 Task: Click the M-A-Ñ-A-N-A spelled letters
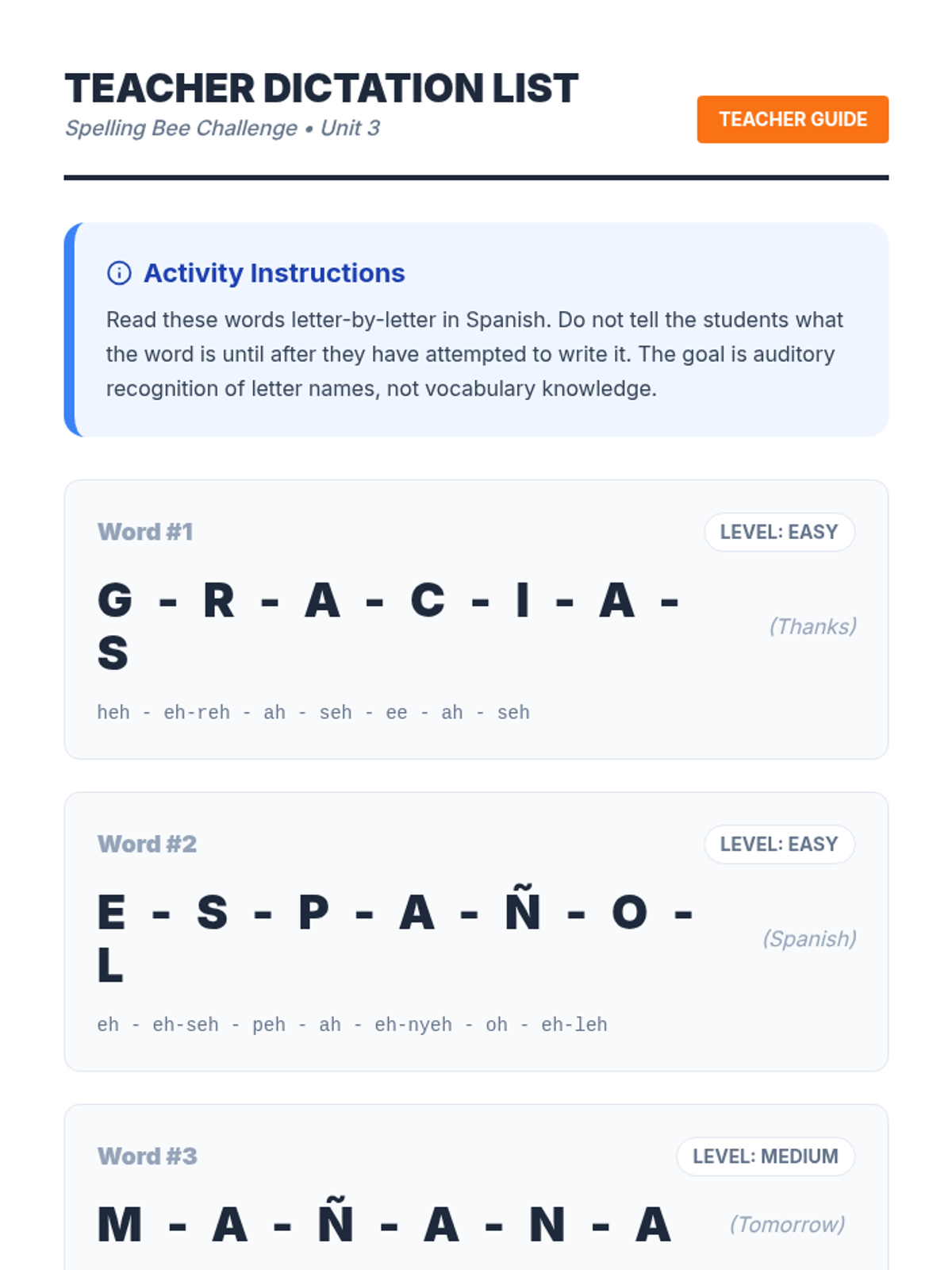click(385, 1224)
